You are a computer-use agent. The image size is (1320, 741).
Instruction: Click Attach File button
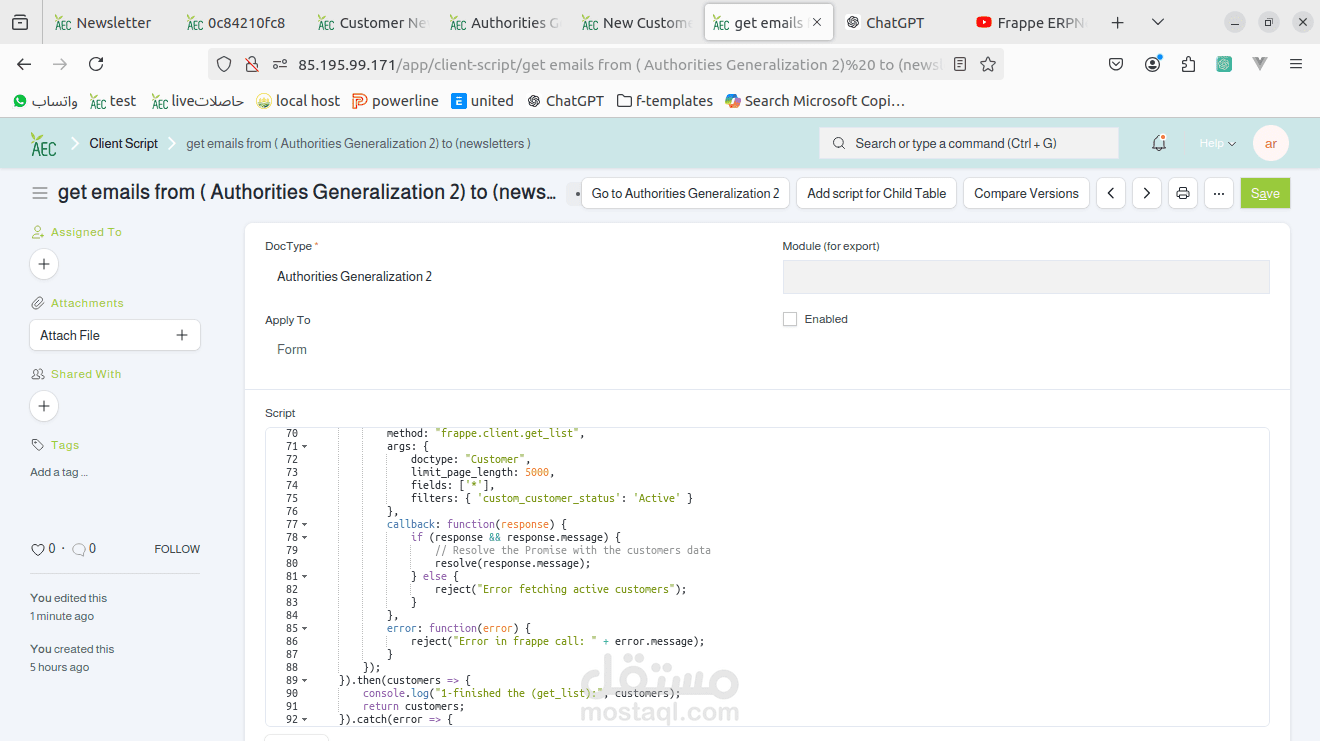click(115, 335)
